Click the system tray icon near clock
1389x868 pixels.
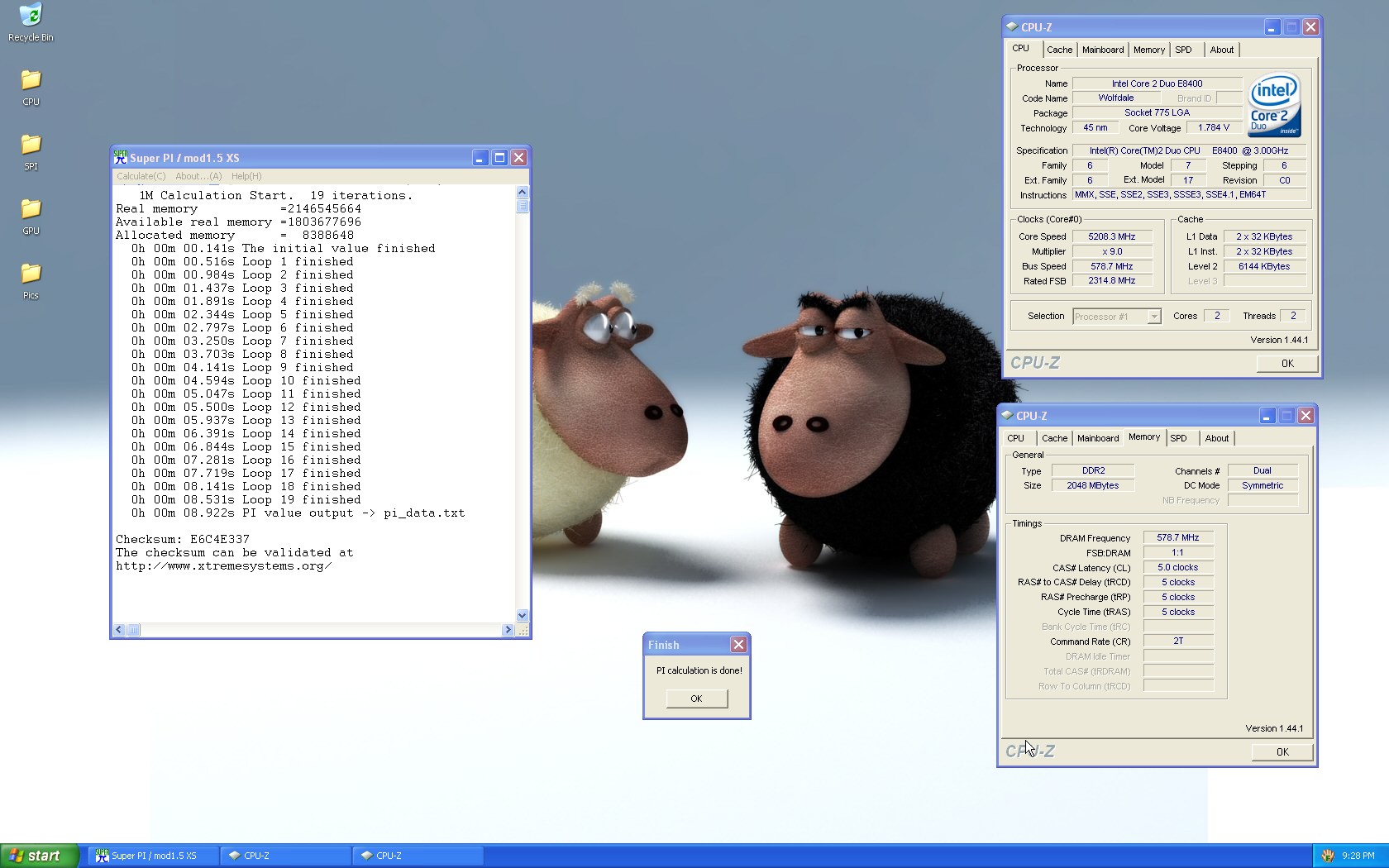[1328, 856]
